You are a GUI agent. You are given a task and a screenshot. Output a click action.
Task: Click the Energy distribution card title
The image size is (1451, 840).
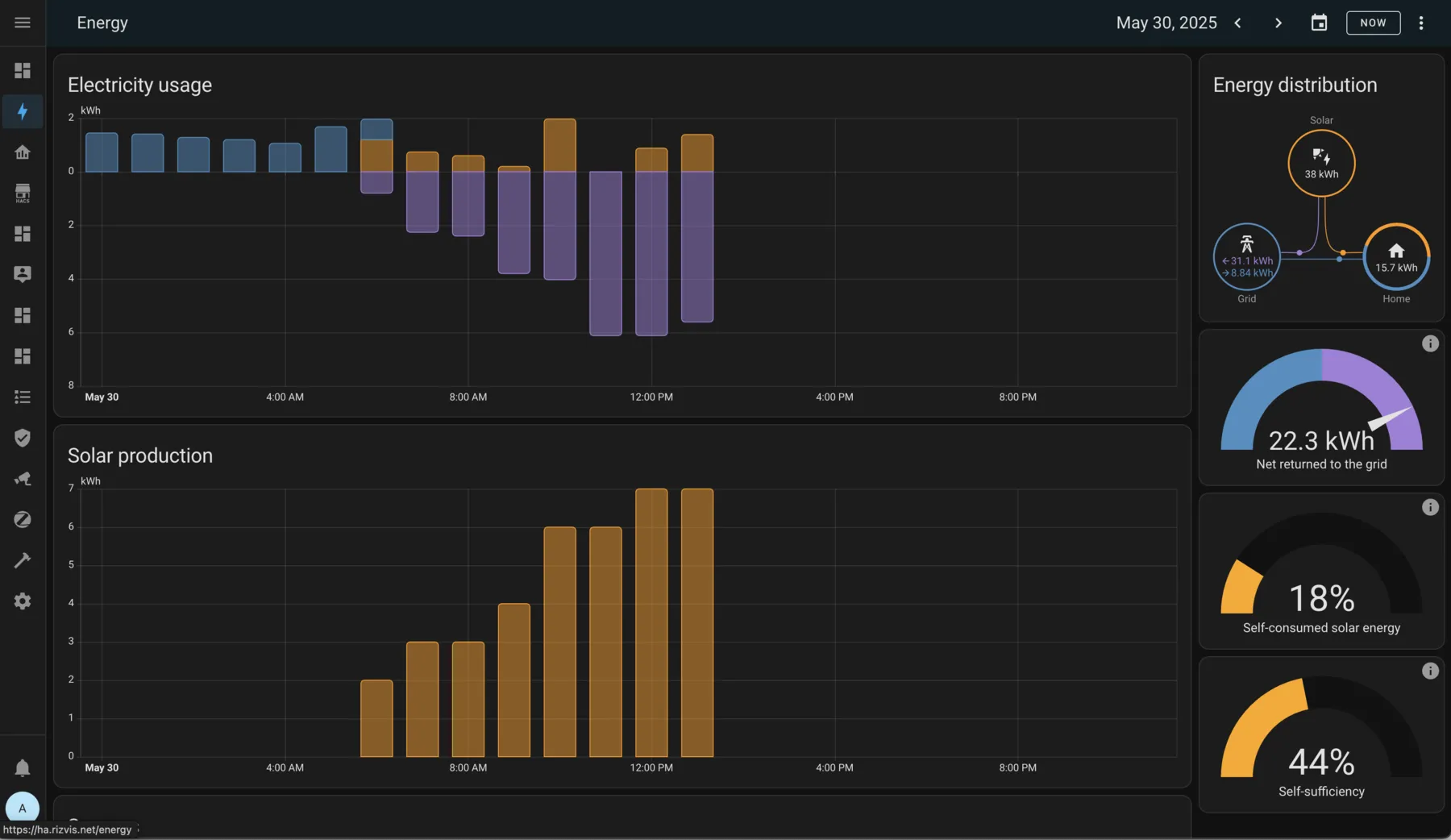point(1295,85)
